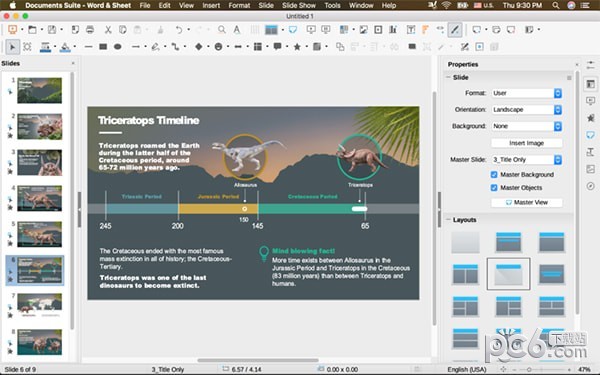Click the Master View button
The height and width of the screenshot is (375, 600).
527,202
